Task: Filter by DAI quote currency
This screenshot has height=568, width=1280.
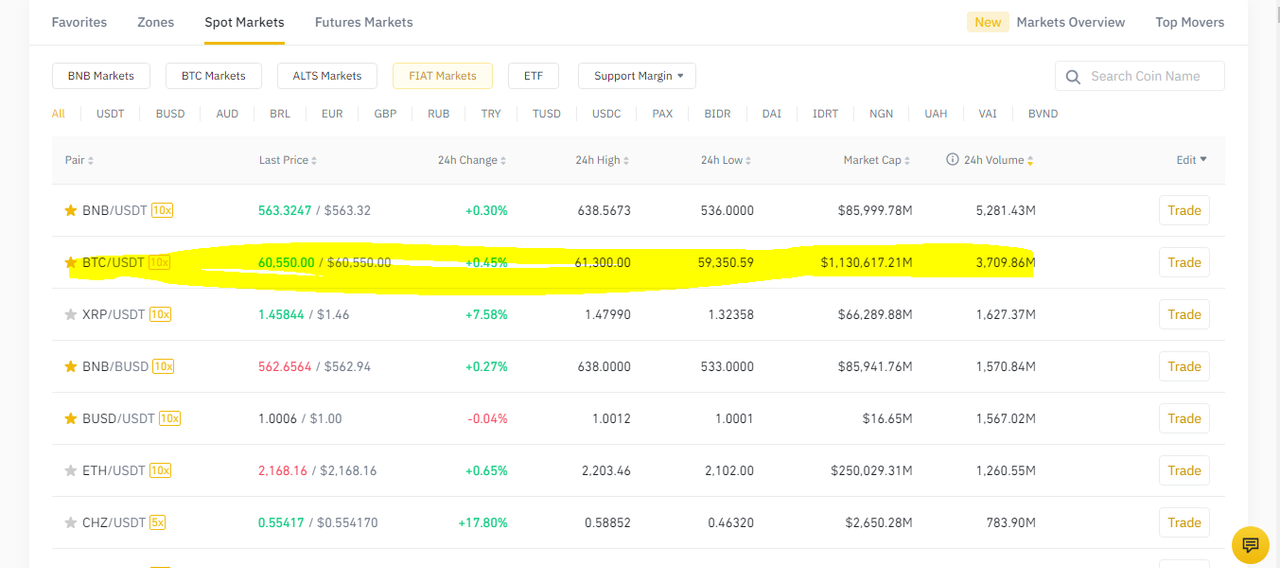Action: click(771, 114)
